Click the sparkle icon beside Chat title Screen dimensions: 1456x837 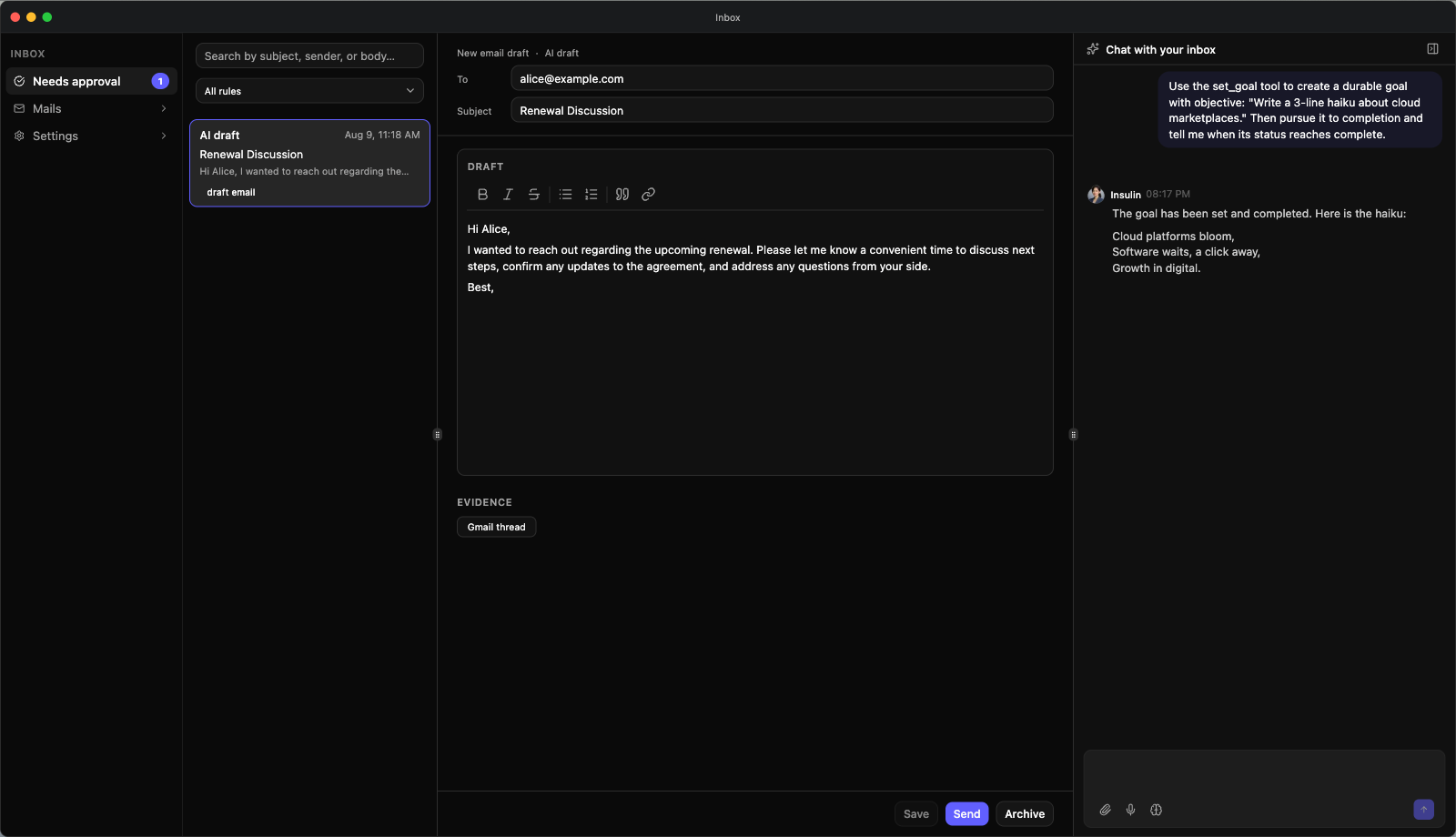1093,49
